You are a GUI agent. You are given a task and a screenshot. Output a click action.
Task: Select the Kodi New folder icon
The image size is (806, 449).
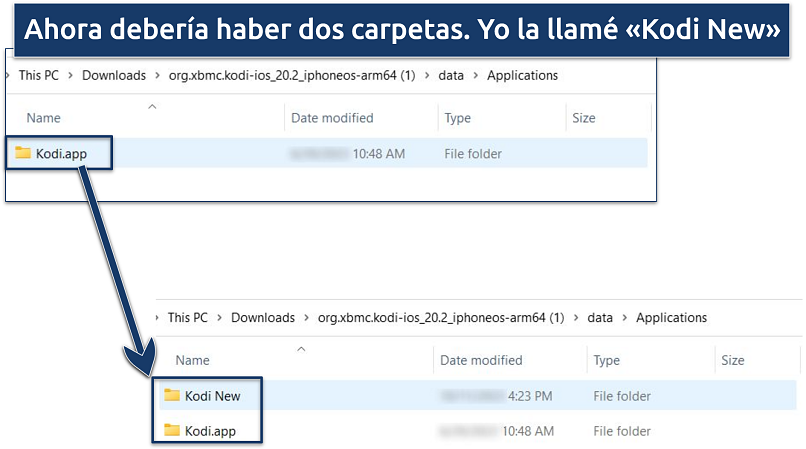click(x=172, y=395)
